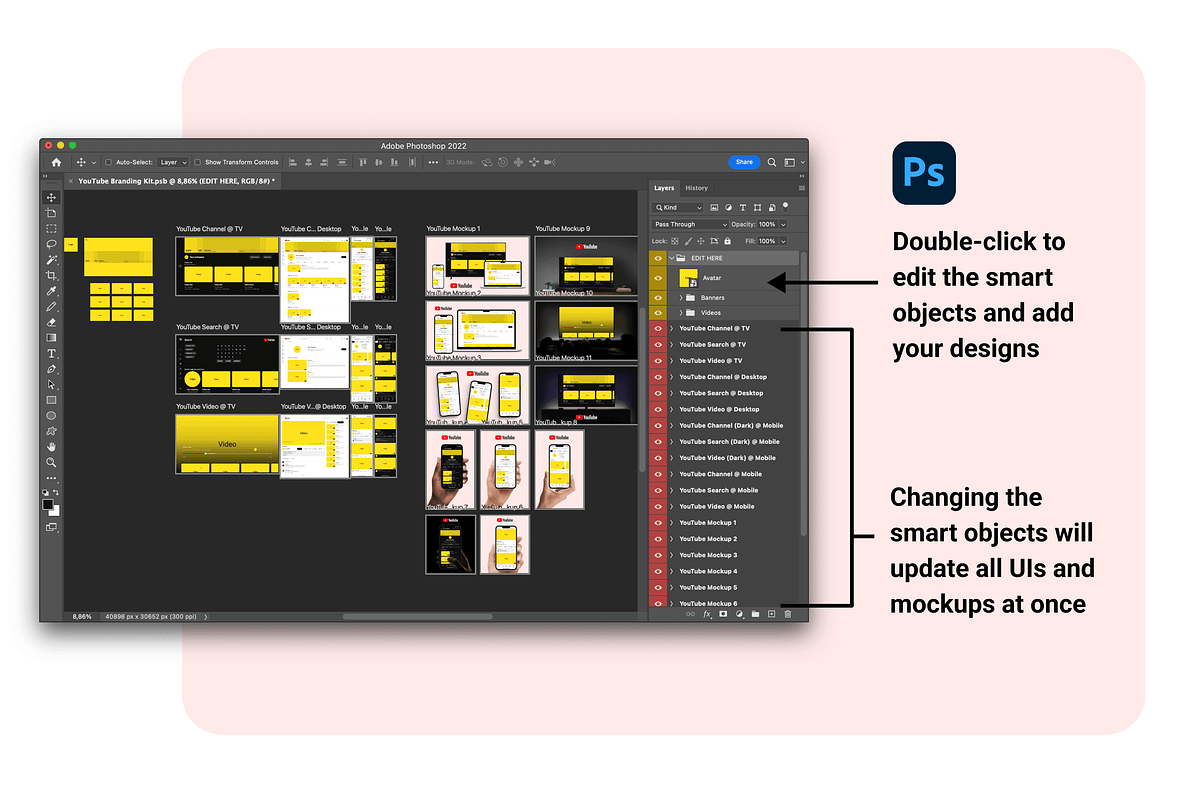Expand the YouTube Search @ TV group

click(x=671, y=344)
